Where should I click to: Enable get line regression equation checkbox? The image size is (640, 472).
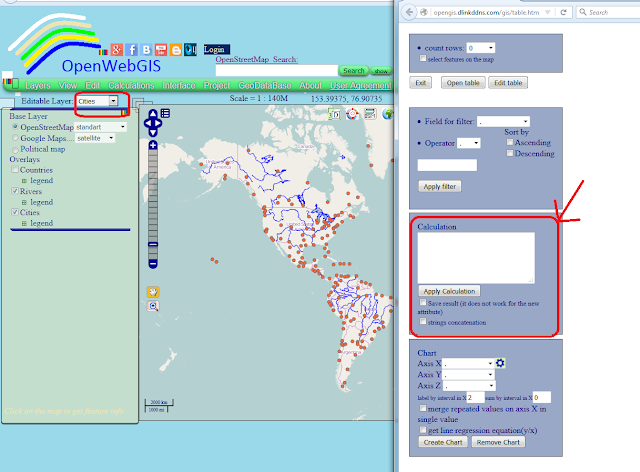click(x=423, y=430)
